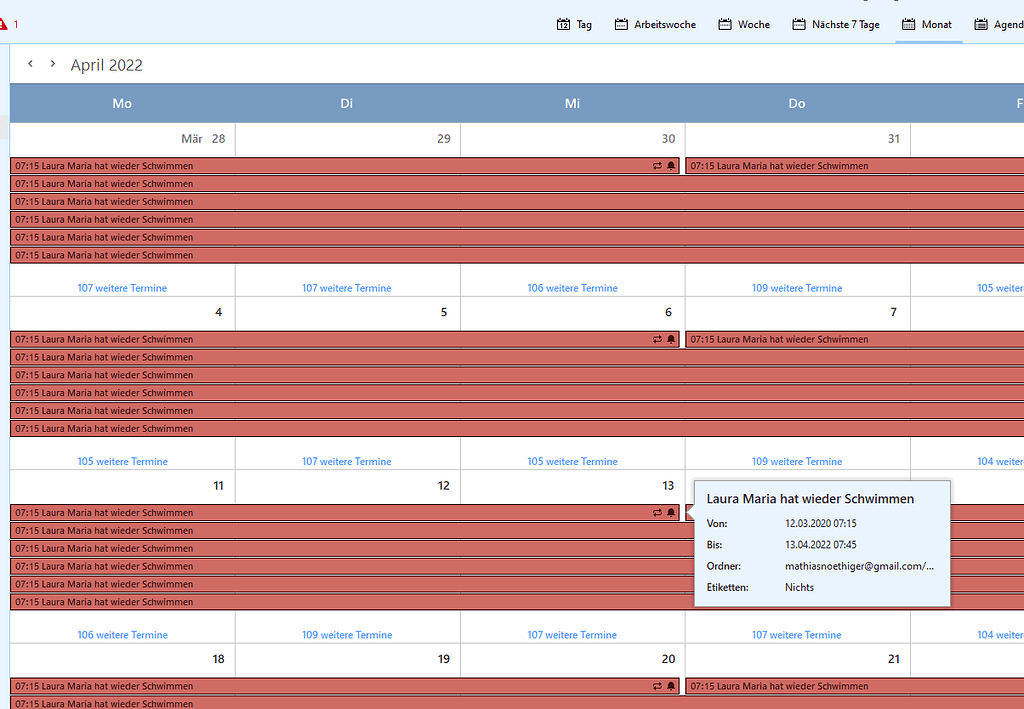Screen dimensions: 1024x709
Task: Select the Monat view tab
Action: coord(927,24)
